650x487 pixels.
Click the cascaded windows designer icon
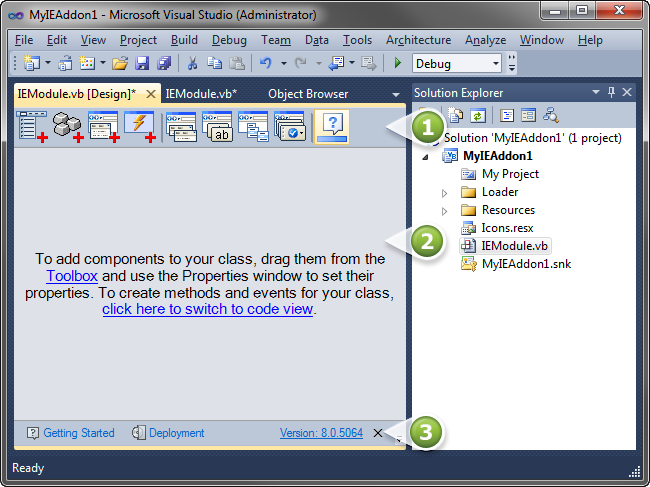point(253,127)
